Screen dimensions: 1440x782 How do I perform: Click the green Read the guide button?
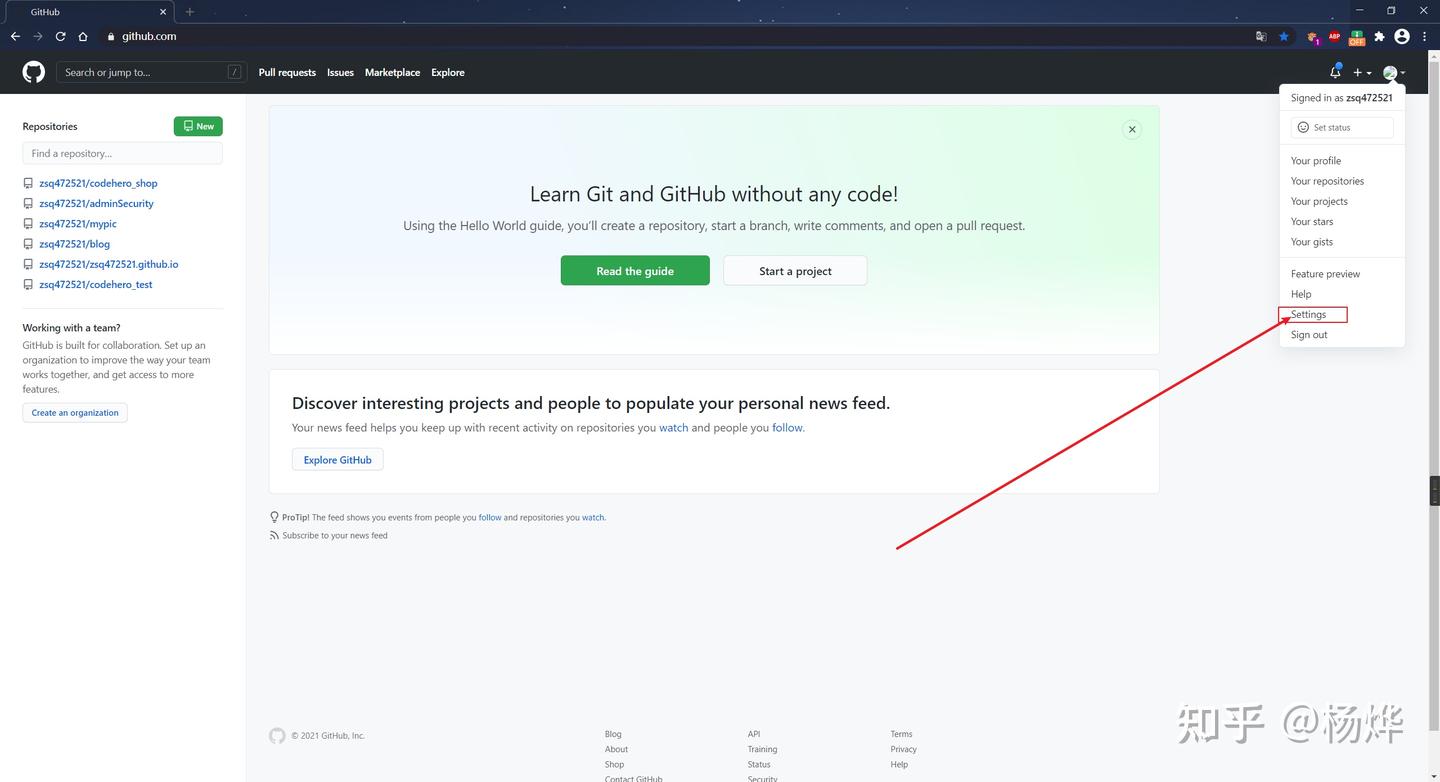[x=635, y=270]
